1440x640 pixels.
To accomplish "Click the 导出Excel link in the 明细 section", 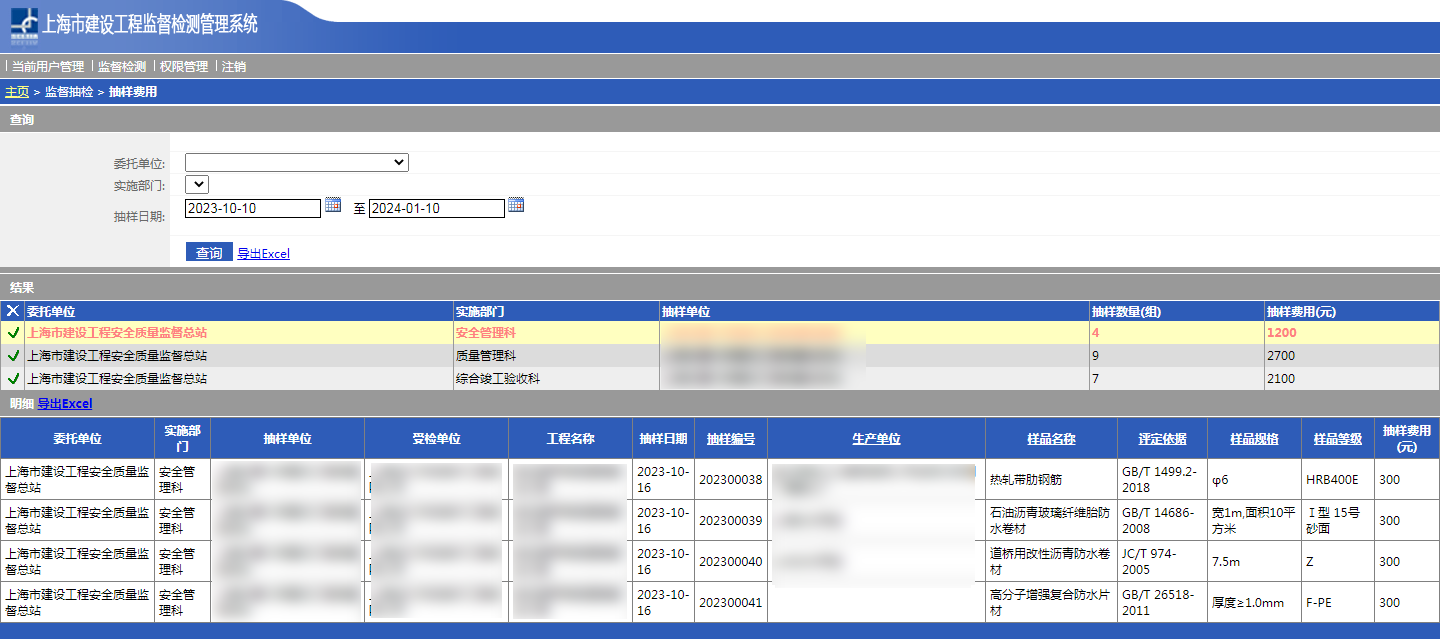I will point(65,404).
